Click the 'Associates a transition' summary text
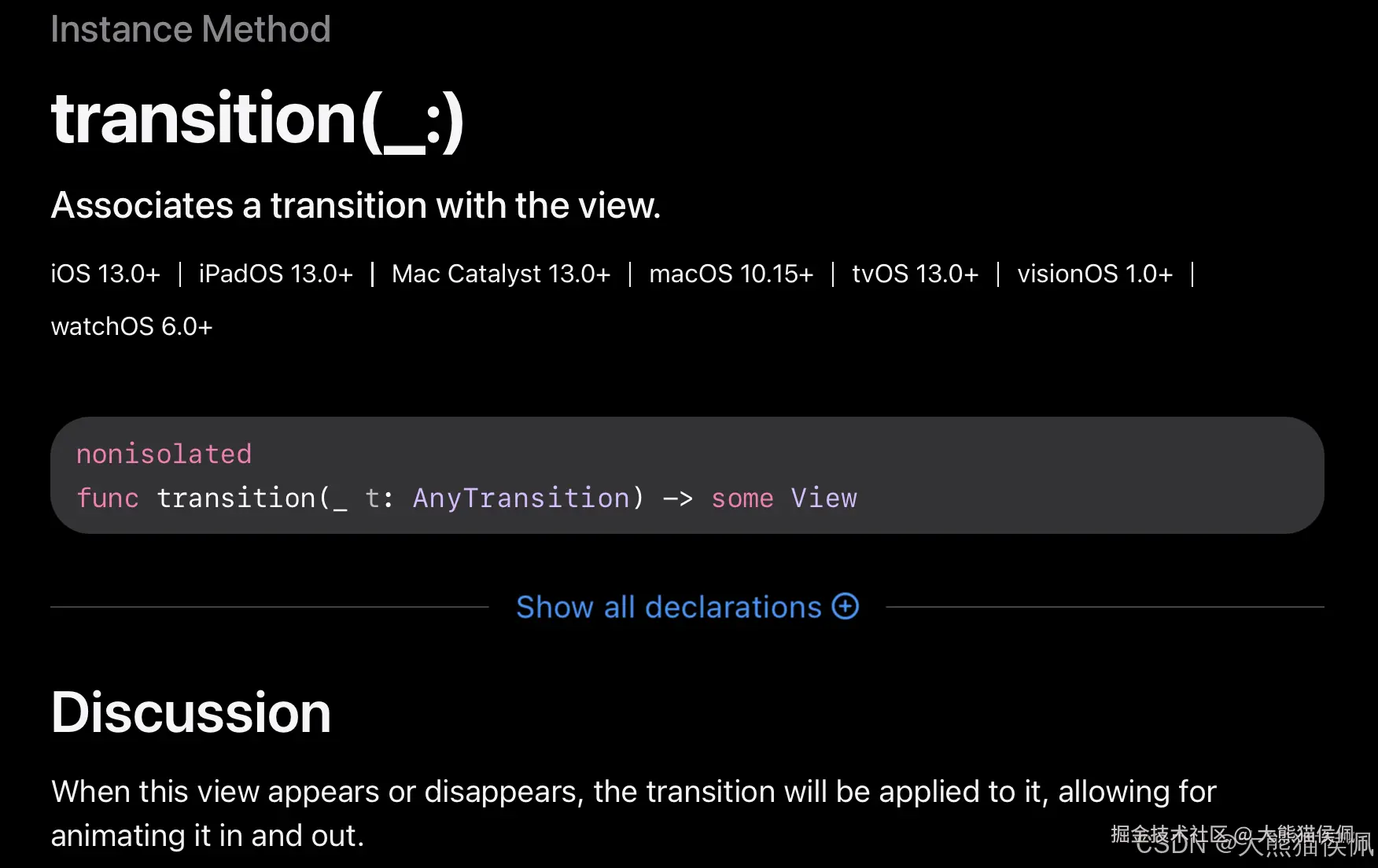The height and width of the screenshot is (868, 1378). (x=356, y=205)
